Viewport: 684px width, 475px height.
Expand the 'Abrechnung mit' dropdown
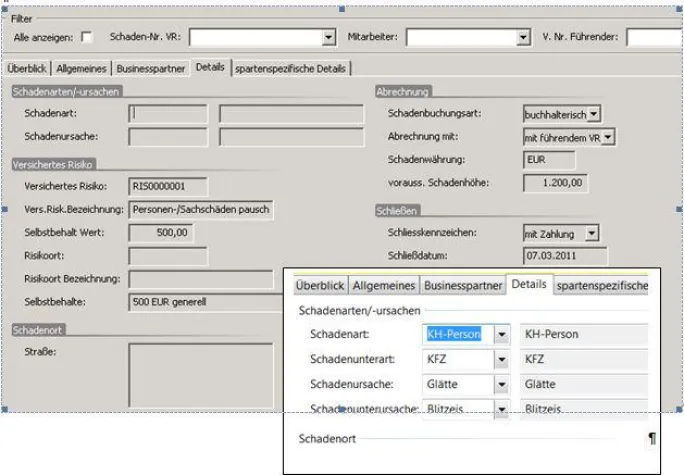tap(608, 136)
